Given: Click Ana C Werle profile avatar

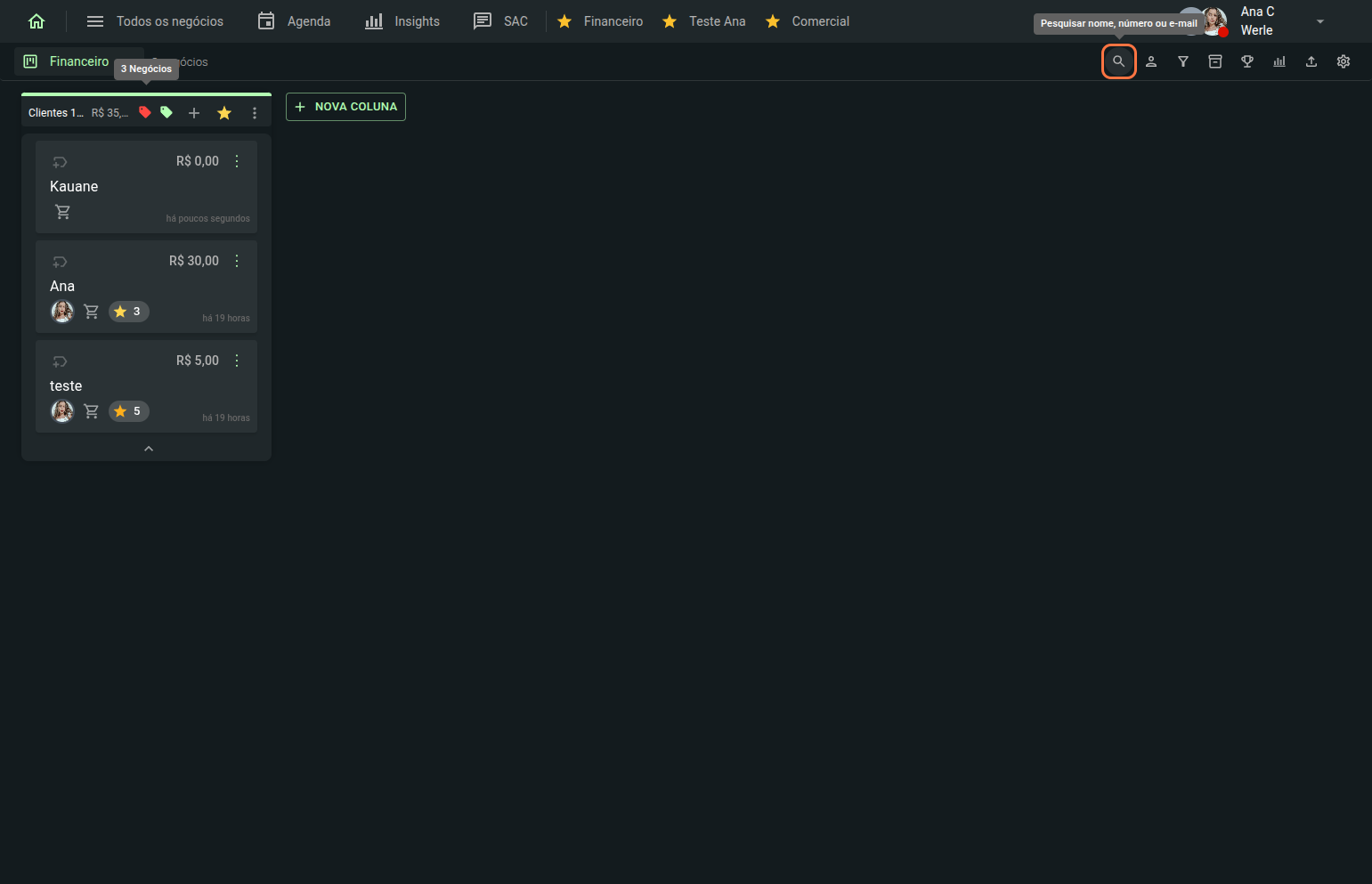Looking at the screenshot, I should (x=1214, y=22).
